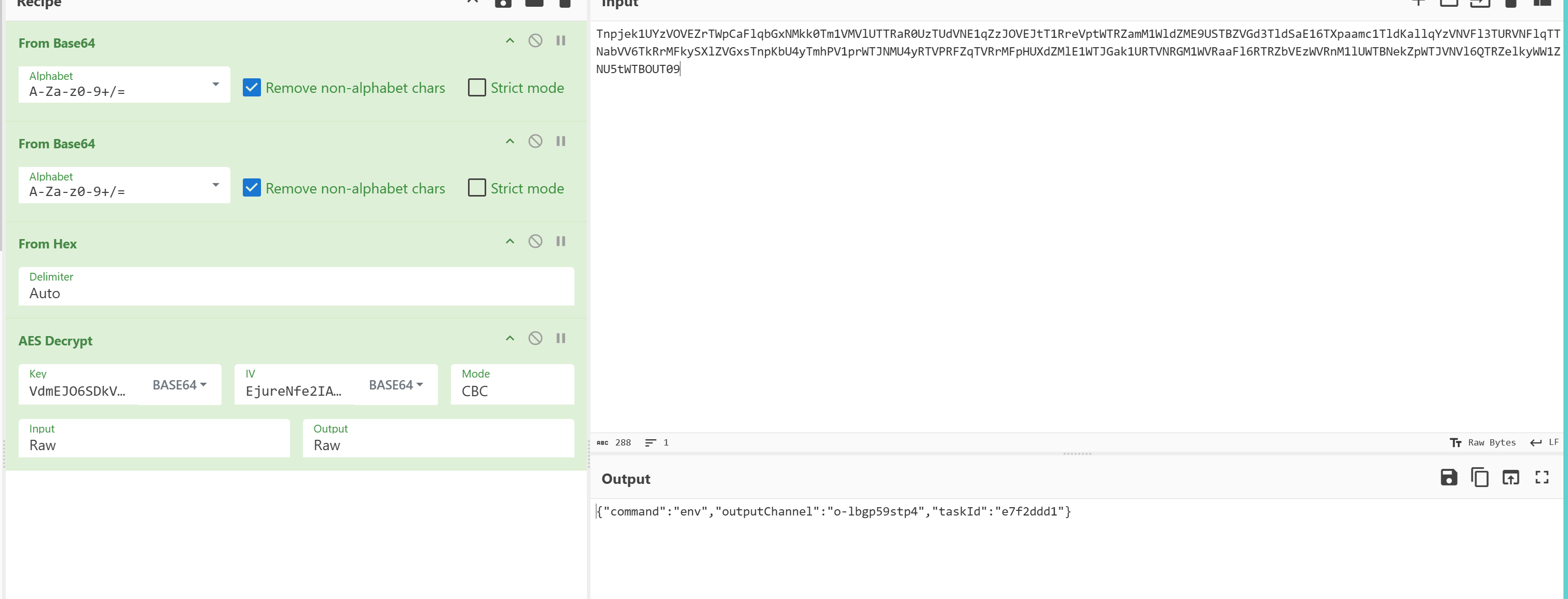The image size is (1568, 599).
Task: Set breakpoint on first From Base64 step
Action: [x=560, y=41]
